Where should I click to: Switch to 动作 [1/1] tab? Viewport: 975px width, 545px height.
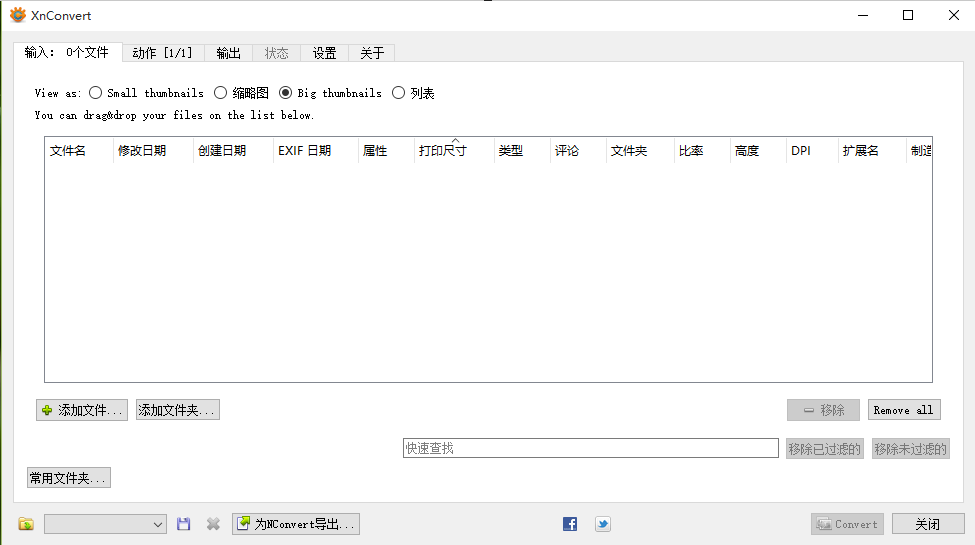pos(162,53)
